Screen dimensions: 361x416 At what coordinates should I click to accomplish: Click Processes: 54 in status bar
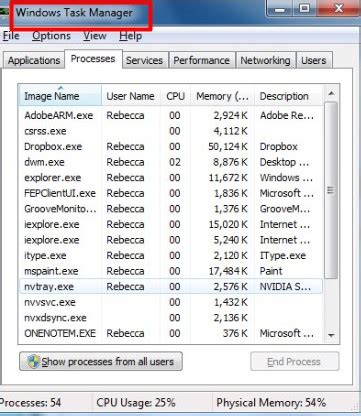pyautogui.click(x=31, y=403)
